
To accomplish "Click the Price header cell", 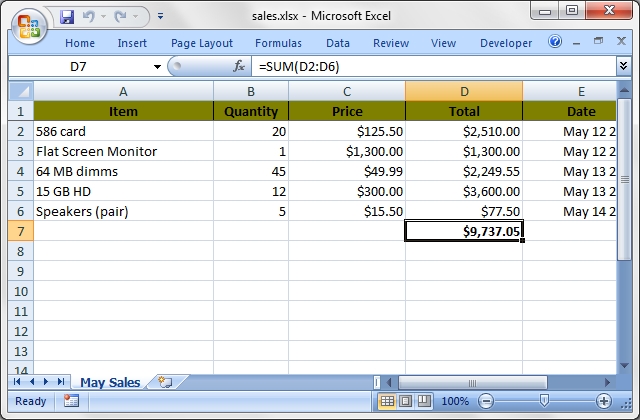I will [347, 111].
